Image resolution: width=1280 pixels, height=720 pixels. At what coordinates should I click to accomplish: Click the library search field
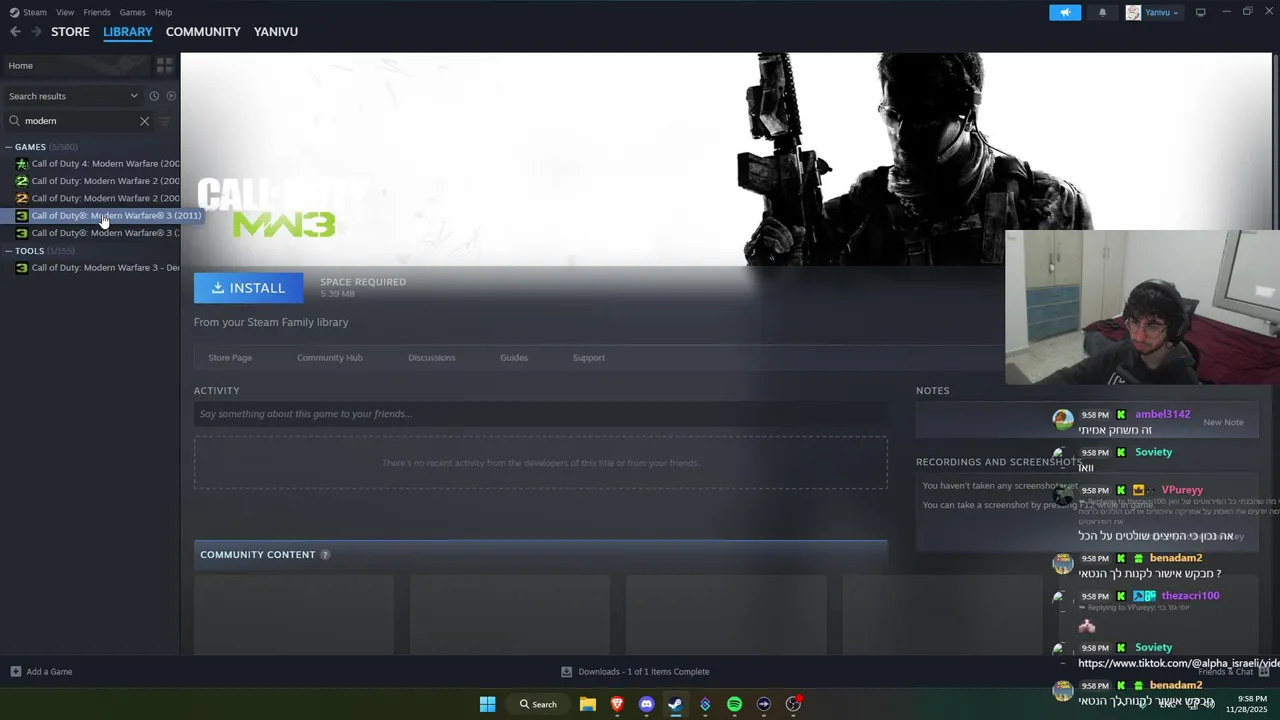coord(80,121)
